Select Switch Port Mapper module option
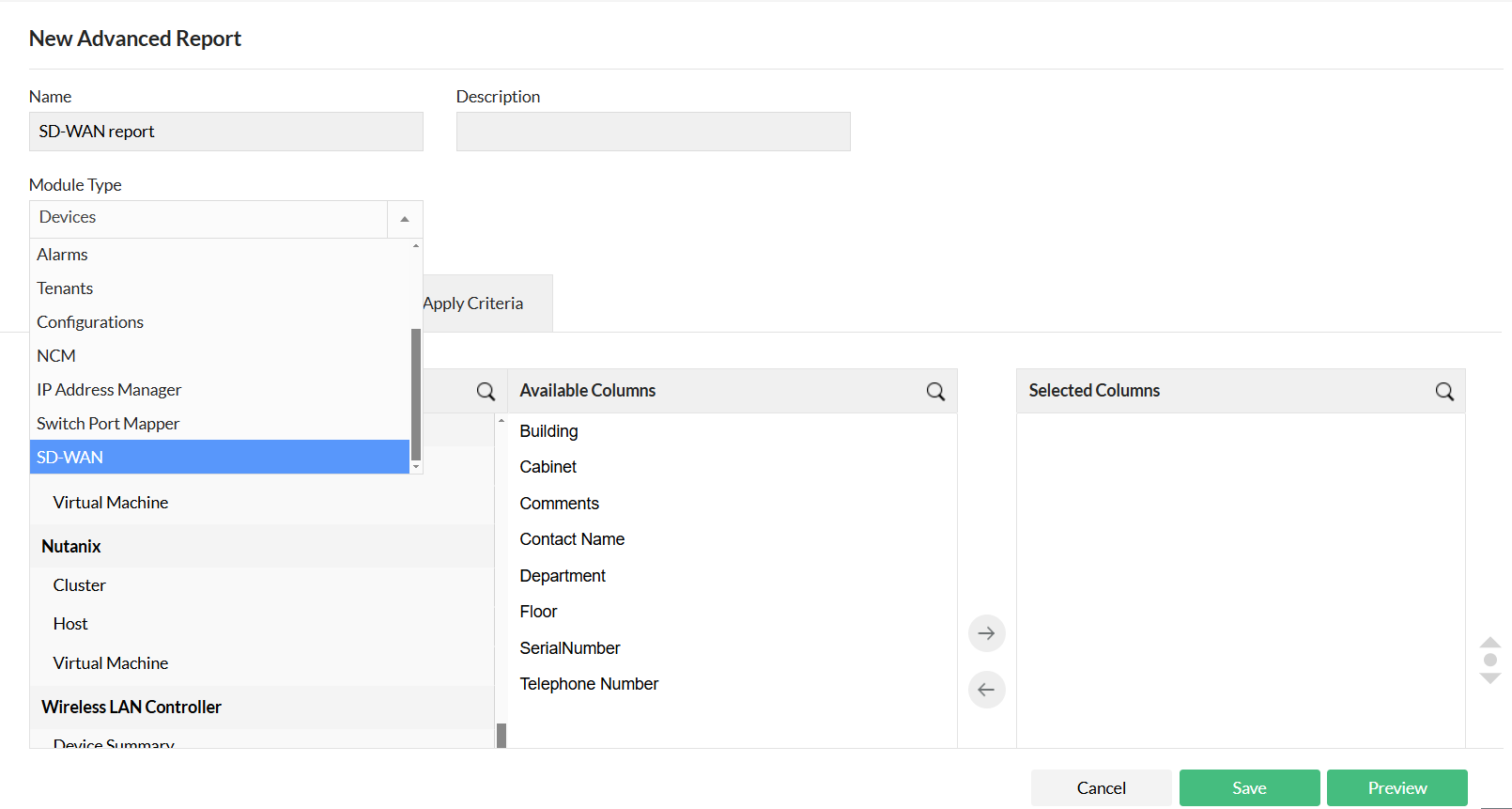This screenshot has width=1512, height=809. point(108,424)
